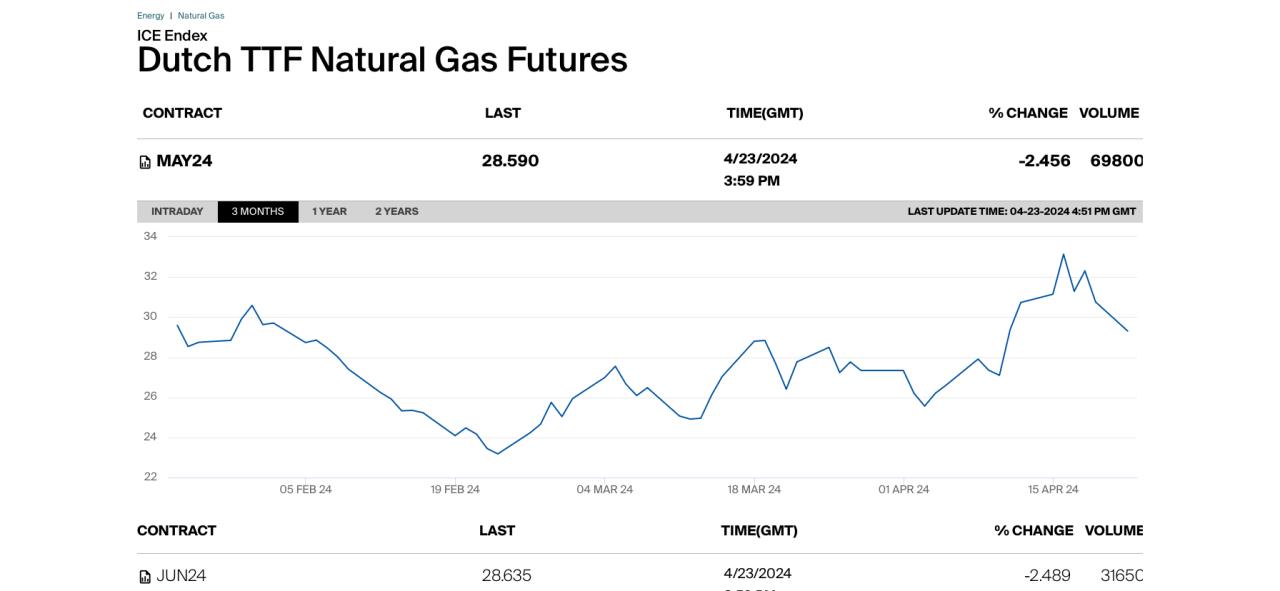Switch chart to 2 Years range

click(397, 212)
